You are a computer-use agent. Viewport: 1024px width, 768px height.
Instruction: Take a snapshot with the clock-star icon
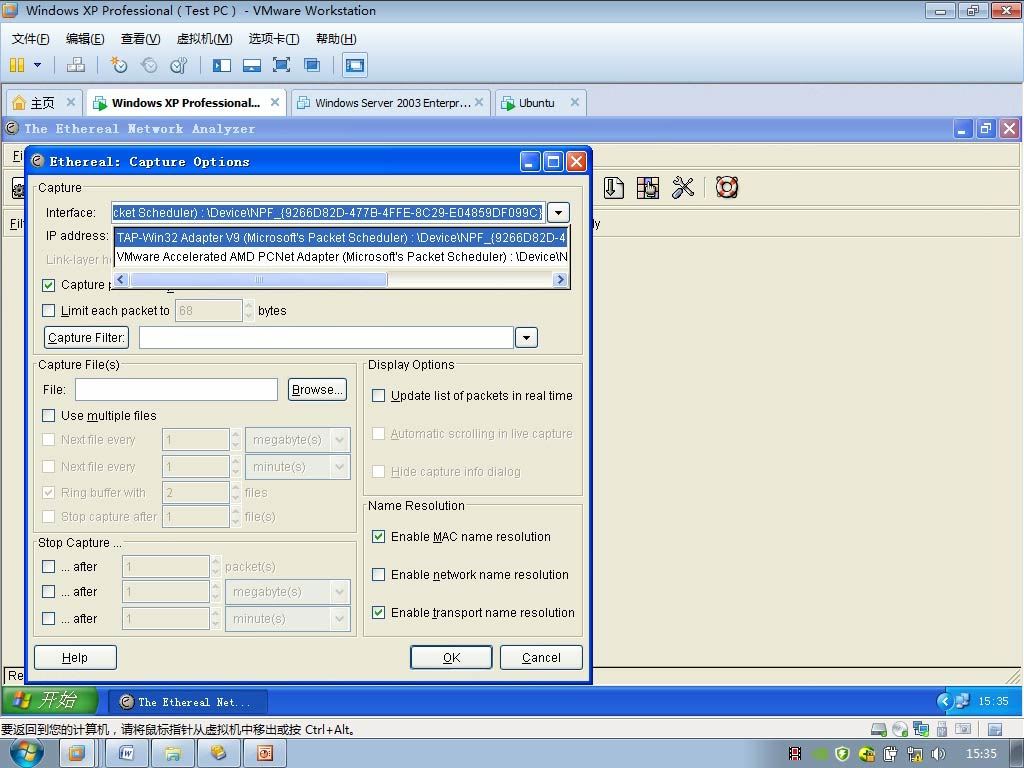(119, 65)
